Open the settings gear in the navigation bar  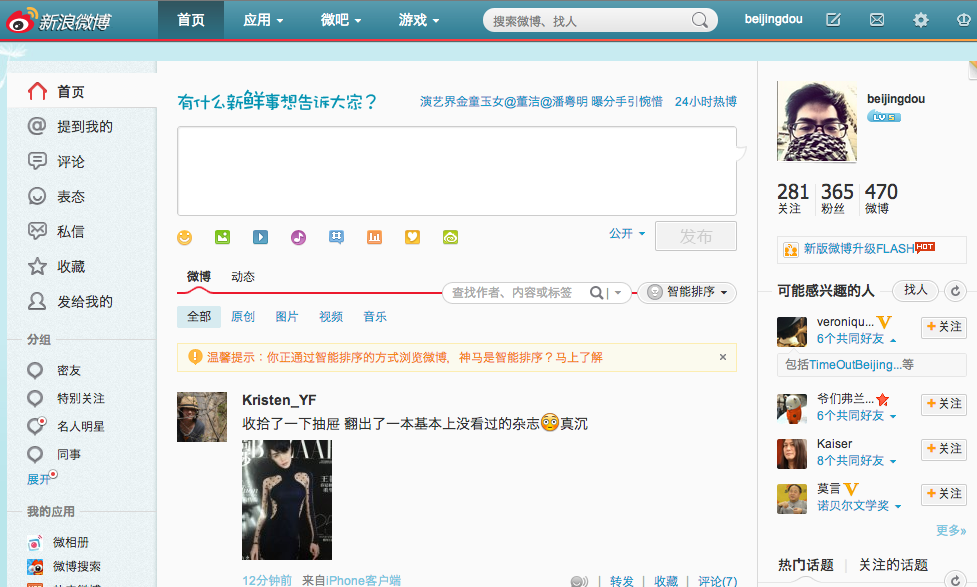(x=921, y=19)
